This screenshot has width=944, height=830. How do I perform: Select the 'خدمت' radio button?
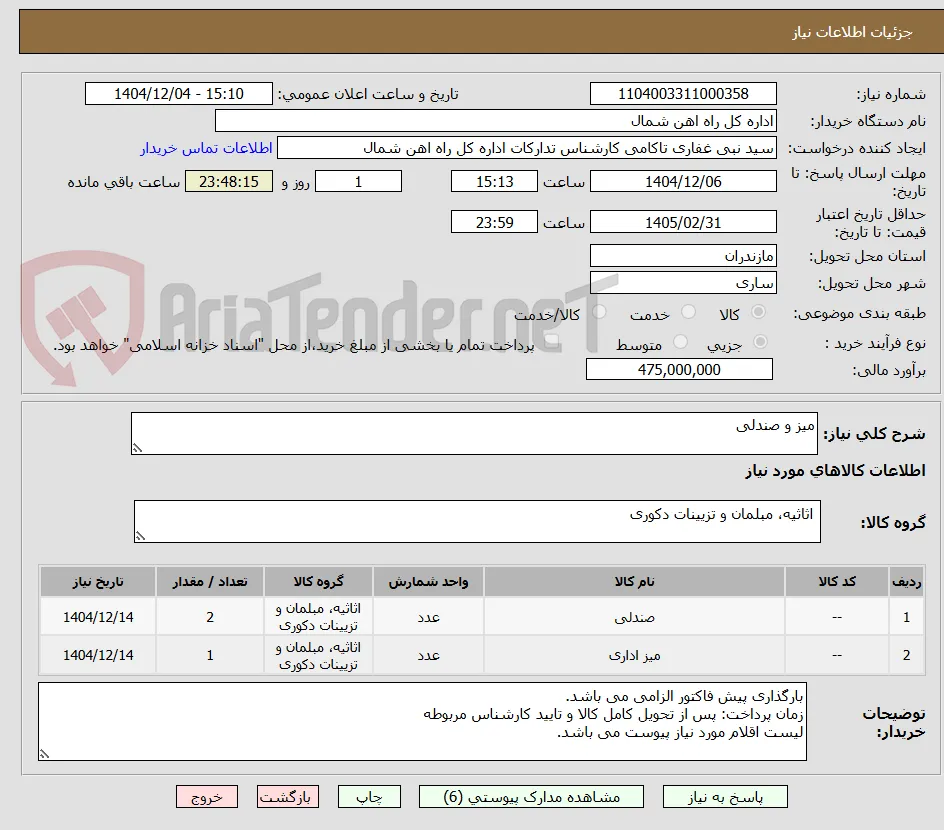[688, 312]
